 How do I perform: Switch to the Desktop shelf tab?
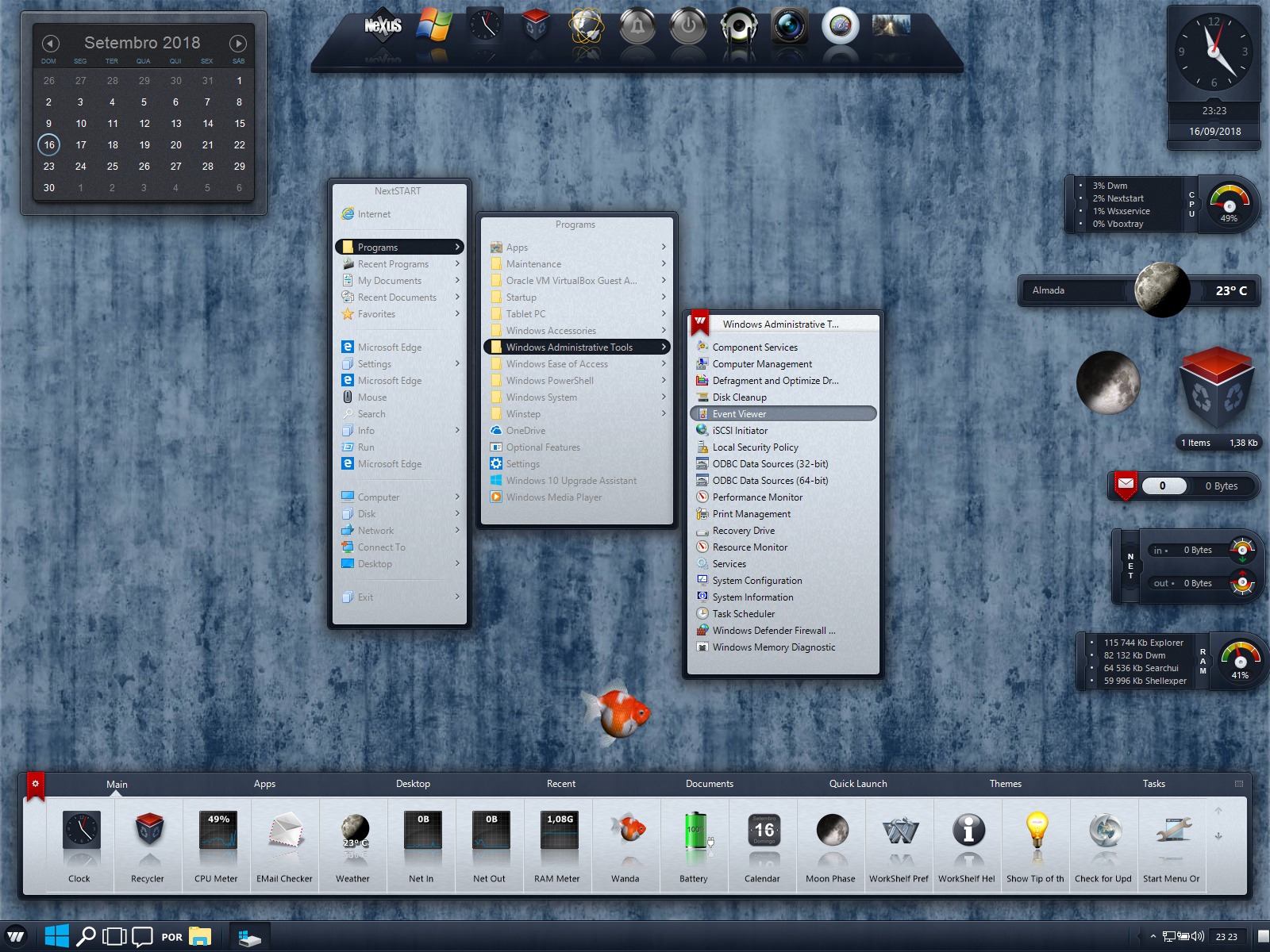[x=413, y=784]
